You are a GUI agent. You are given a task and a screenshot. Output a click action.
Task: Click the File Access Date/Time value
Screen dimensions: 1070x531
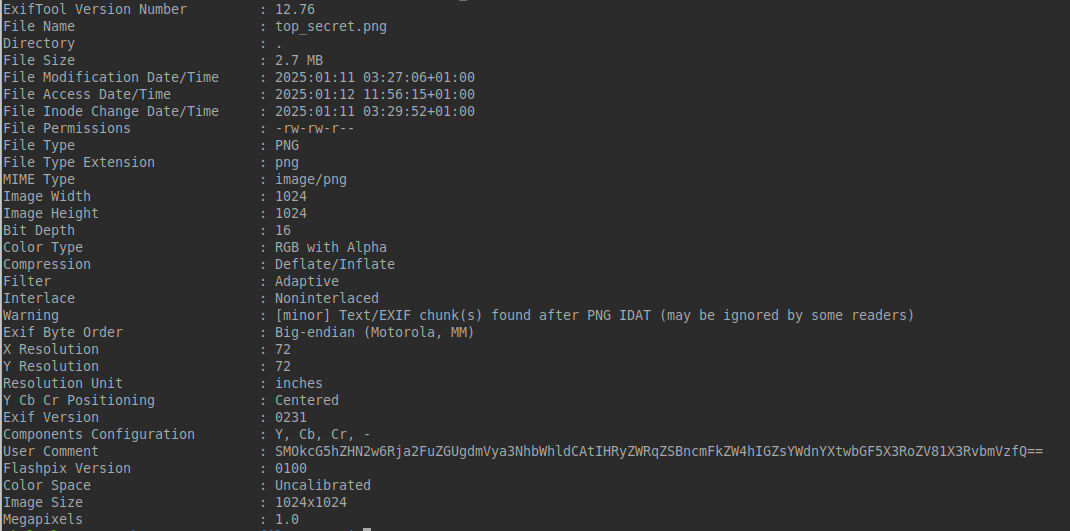(375, 94)
